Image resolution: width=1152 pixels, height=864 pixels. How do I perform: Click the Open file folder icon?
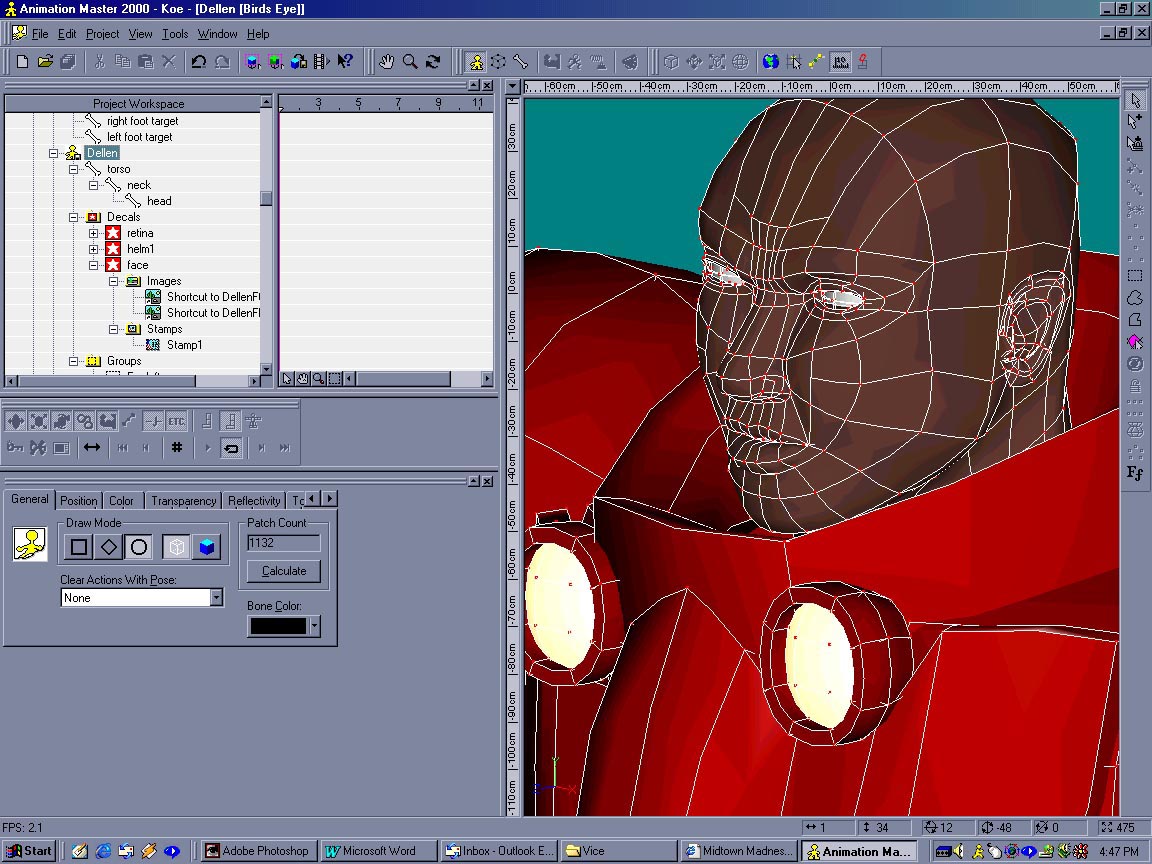tap(45, 62)
